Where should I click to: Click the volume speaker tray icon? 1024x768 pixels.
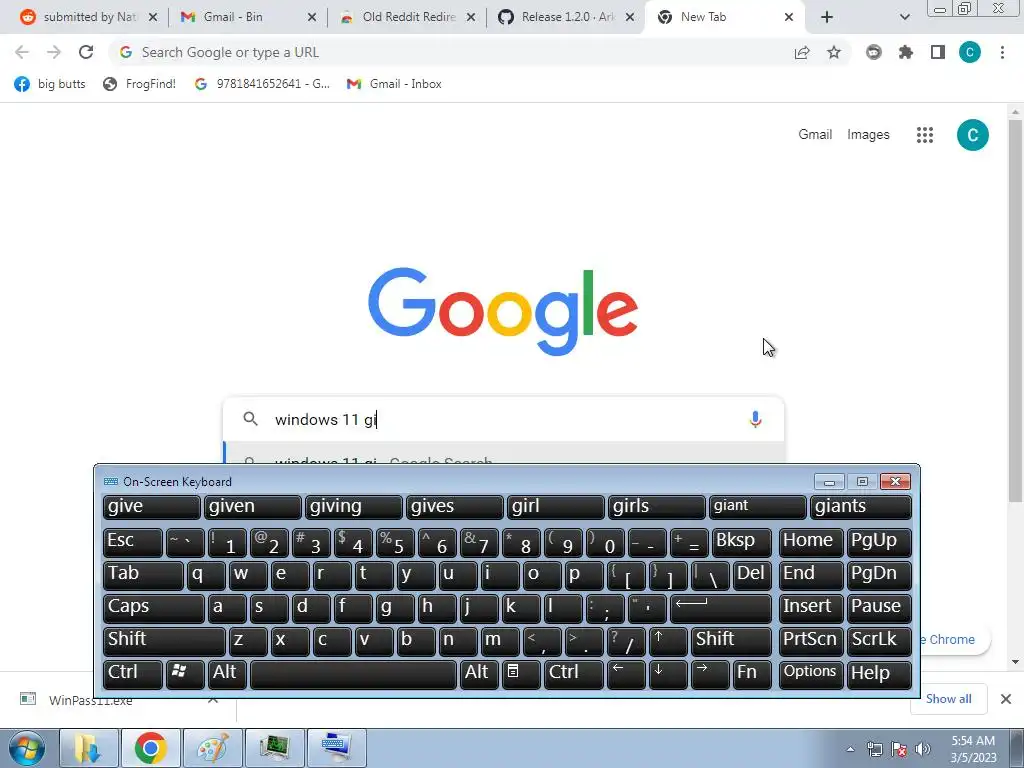pos(923,749)
